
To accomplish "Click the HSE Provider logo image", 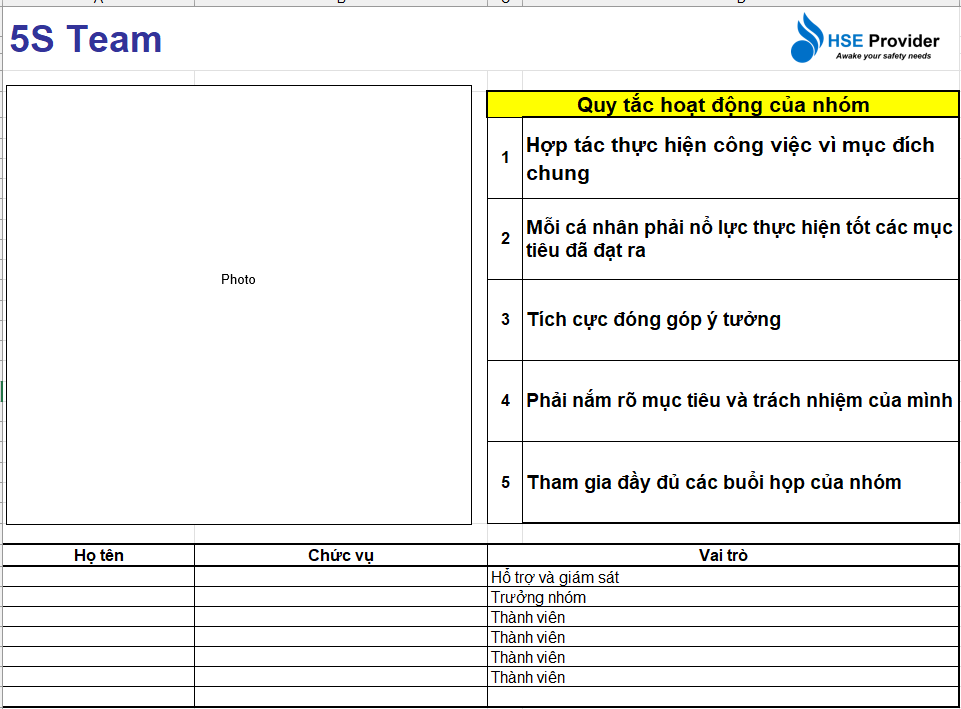I will [864, 38].
